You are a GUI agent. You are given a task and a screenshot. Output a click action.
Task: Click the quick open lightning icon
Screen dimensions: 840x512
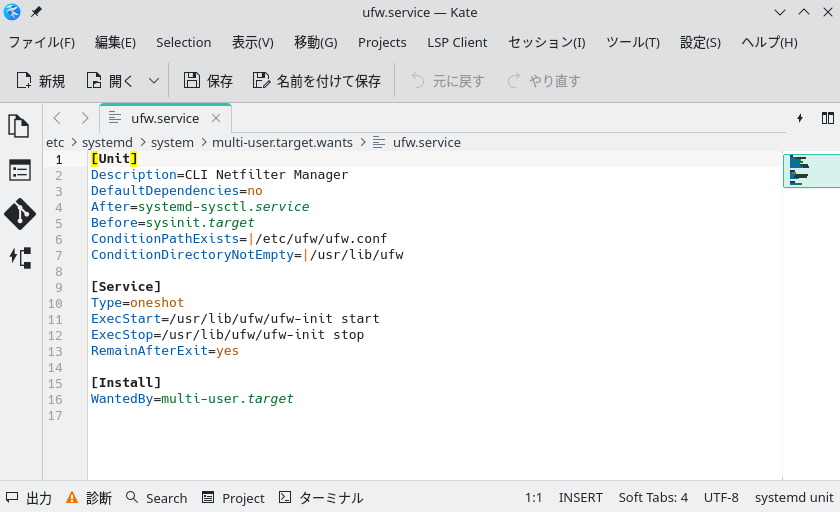800,118
